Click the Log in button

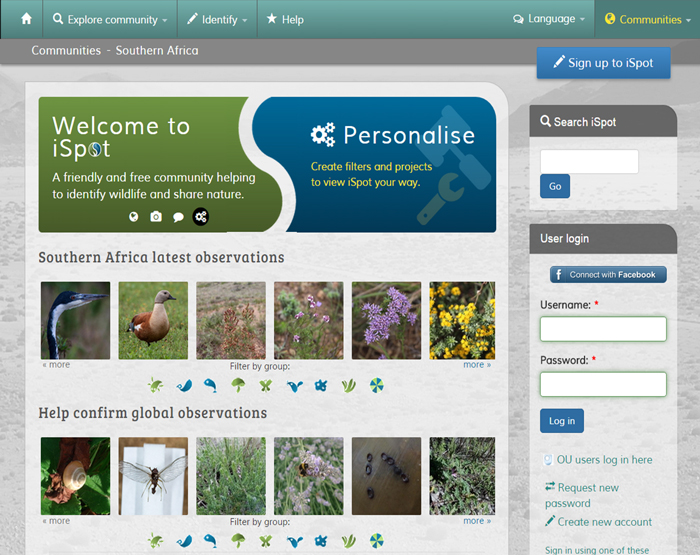pos(562,421)
